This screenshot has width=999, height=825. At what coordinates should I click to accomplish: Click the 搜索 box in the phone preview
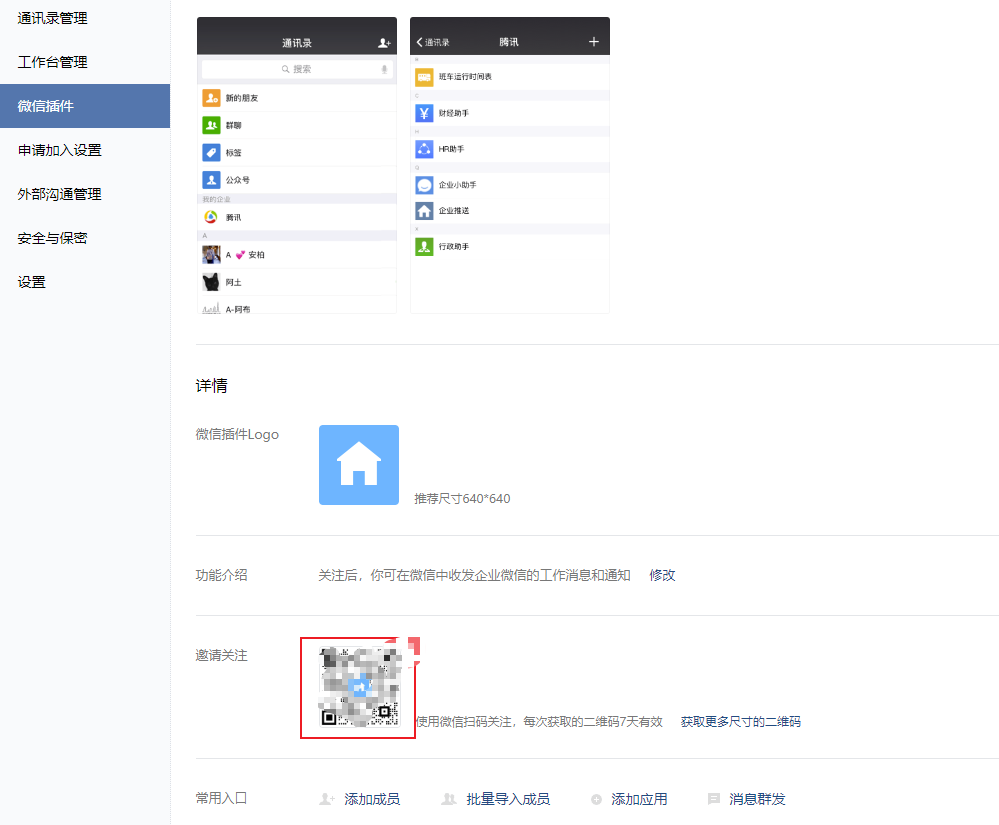point(297,69)
